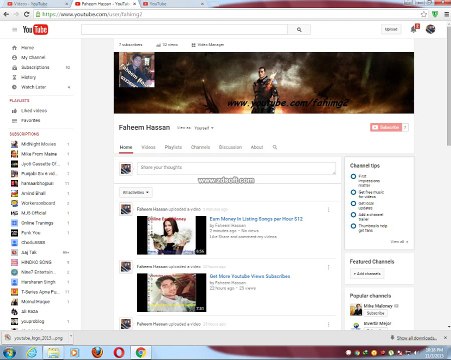Viewport: 451px width, 360px height.
Task: Click the channel search magnifier icon
Action: (x=275, y=147)
